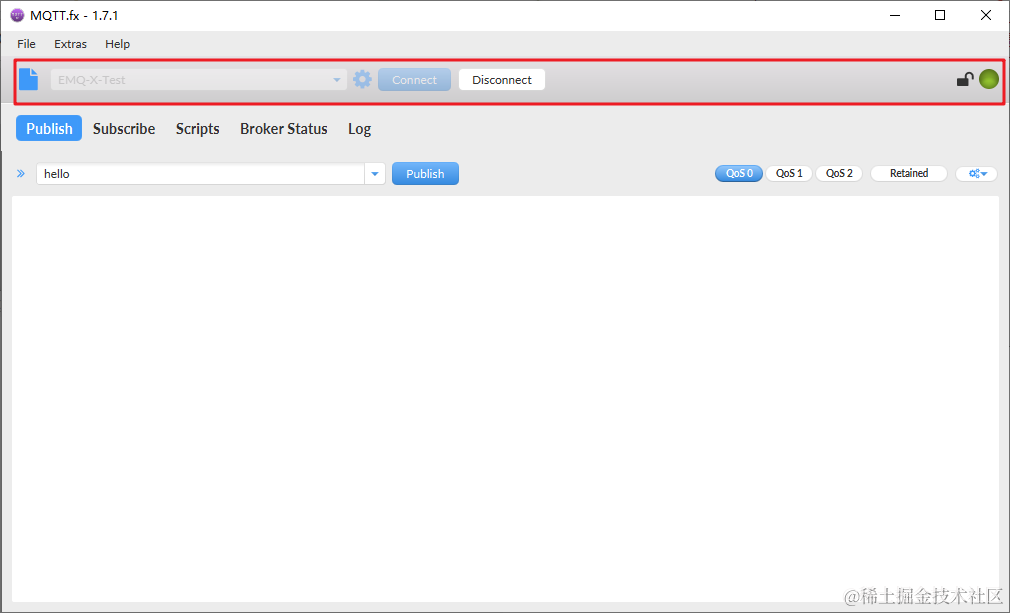Toggle the Retained message flag
This screenshot has width=1010, height=613.
[x=909, y=173]
